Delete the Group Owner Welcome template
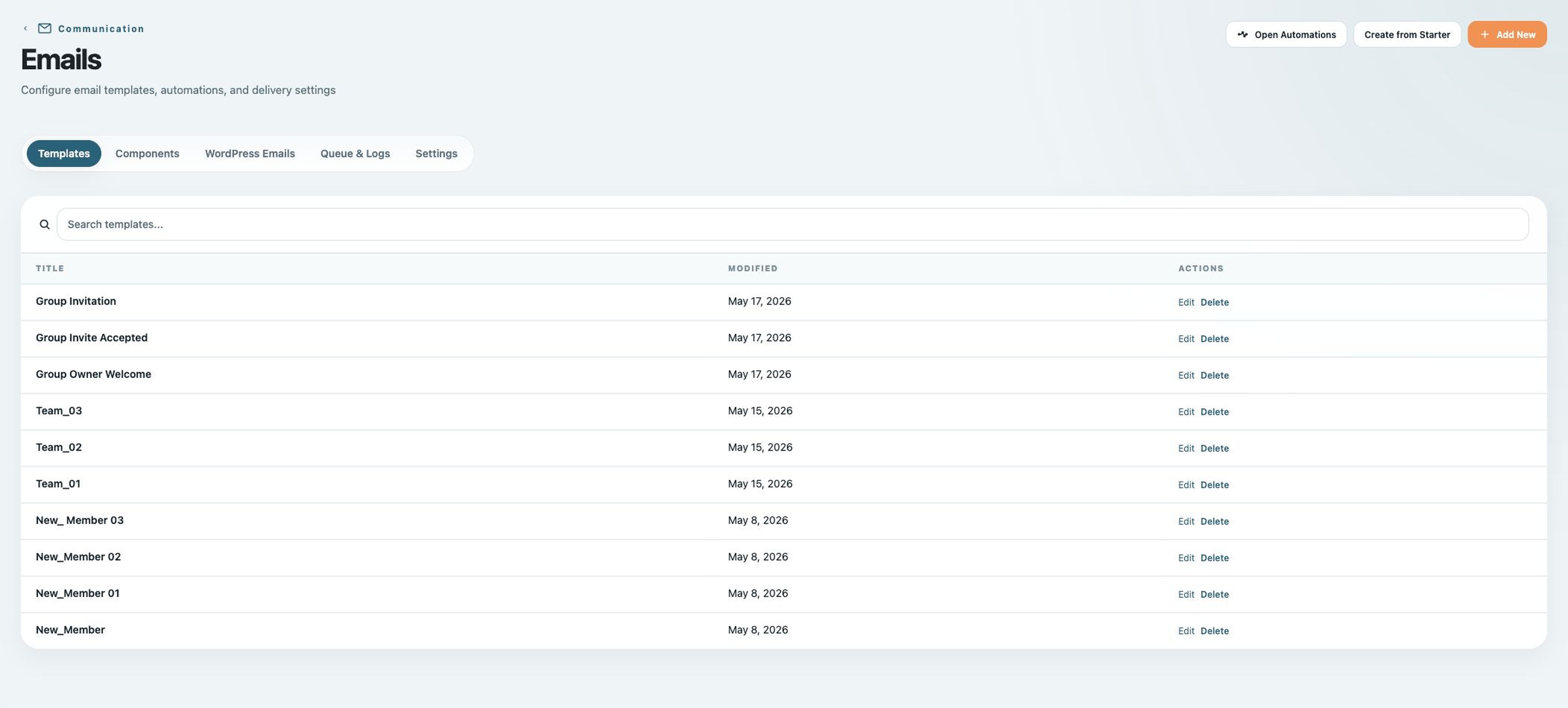Viewport: 1568px width, 708px height. click(1214, 376)
